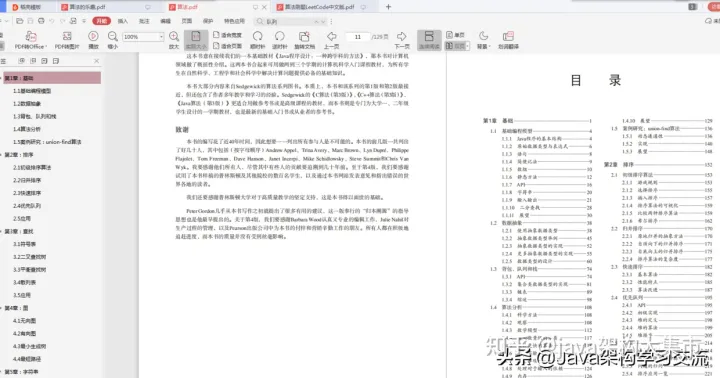720x378 pixels.
Task: Collapse the 第1章：基础 bookmark node
Action: (1, 78)
